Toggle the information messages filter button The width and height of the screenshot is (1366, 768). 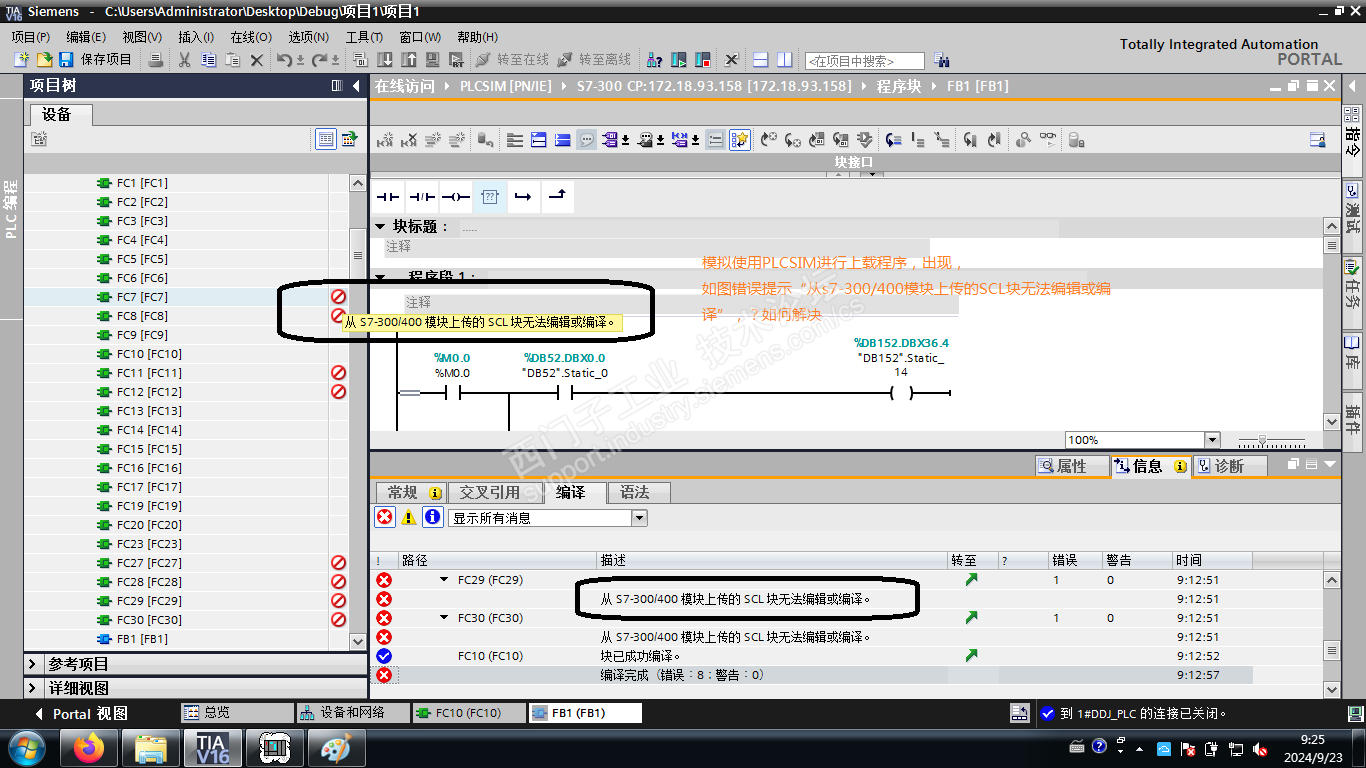click(432, 517)
